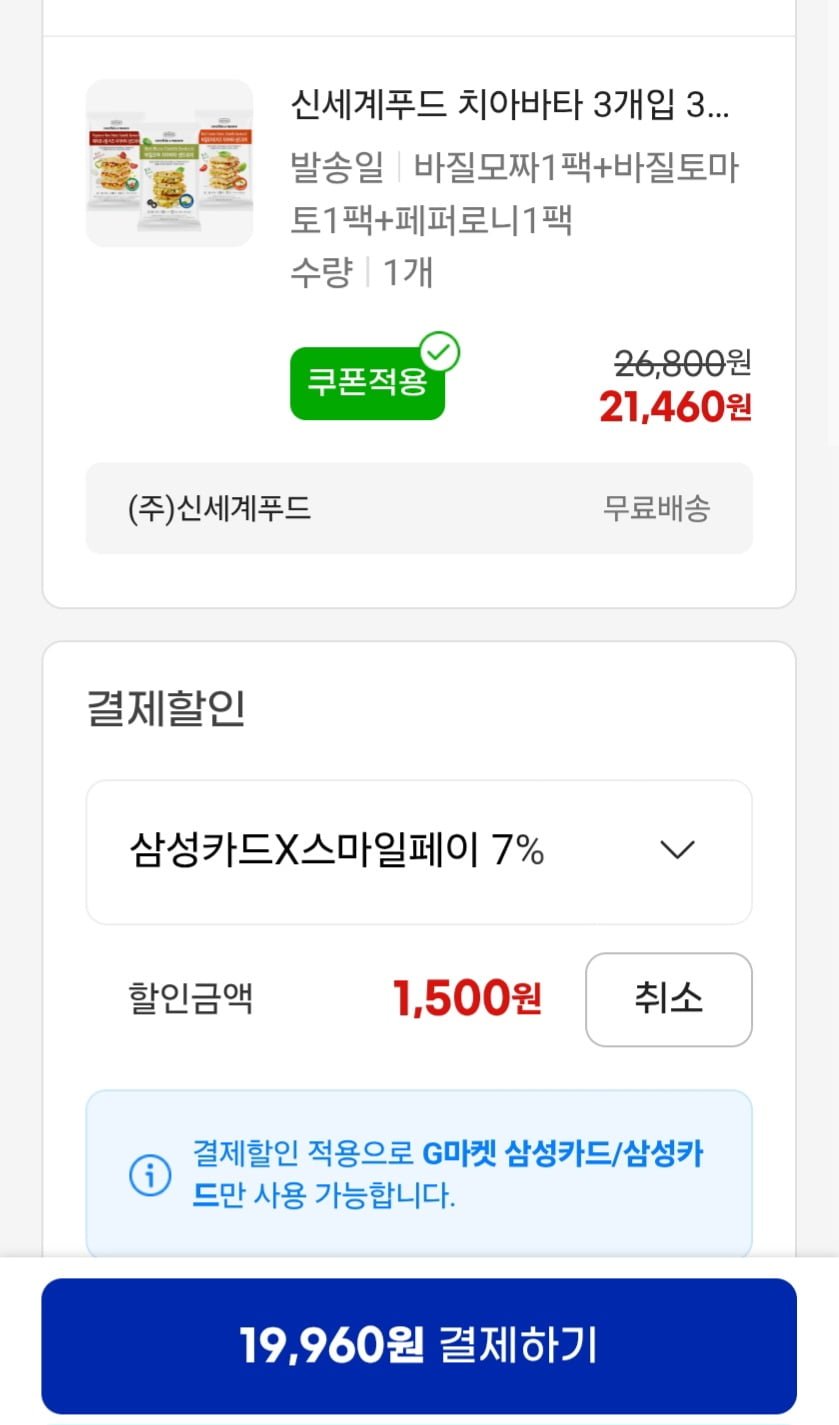Tap the green checkmark on the coupon badge
The width and height of the screenshot is (839, 1425).
point(439,352)
